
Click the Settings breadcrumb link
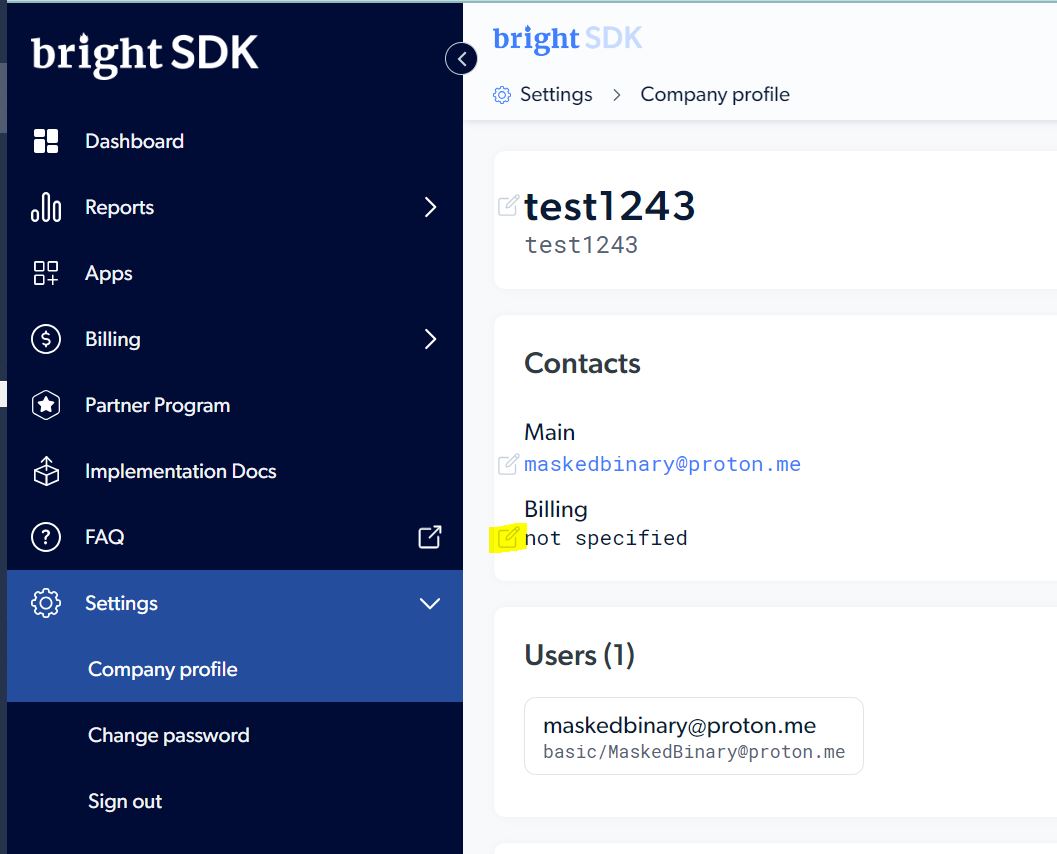555,95
